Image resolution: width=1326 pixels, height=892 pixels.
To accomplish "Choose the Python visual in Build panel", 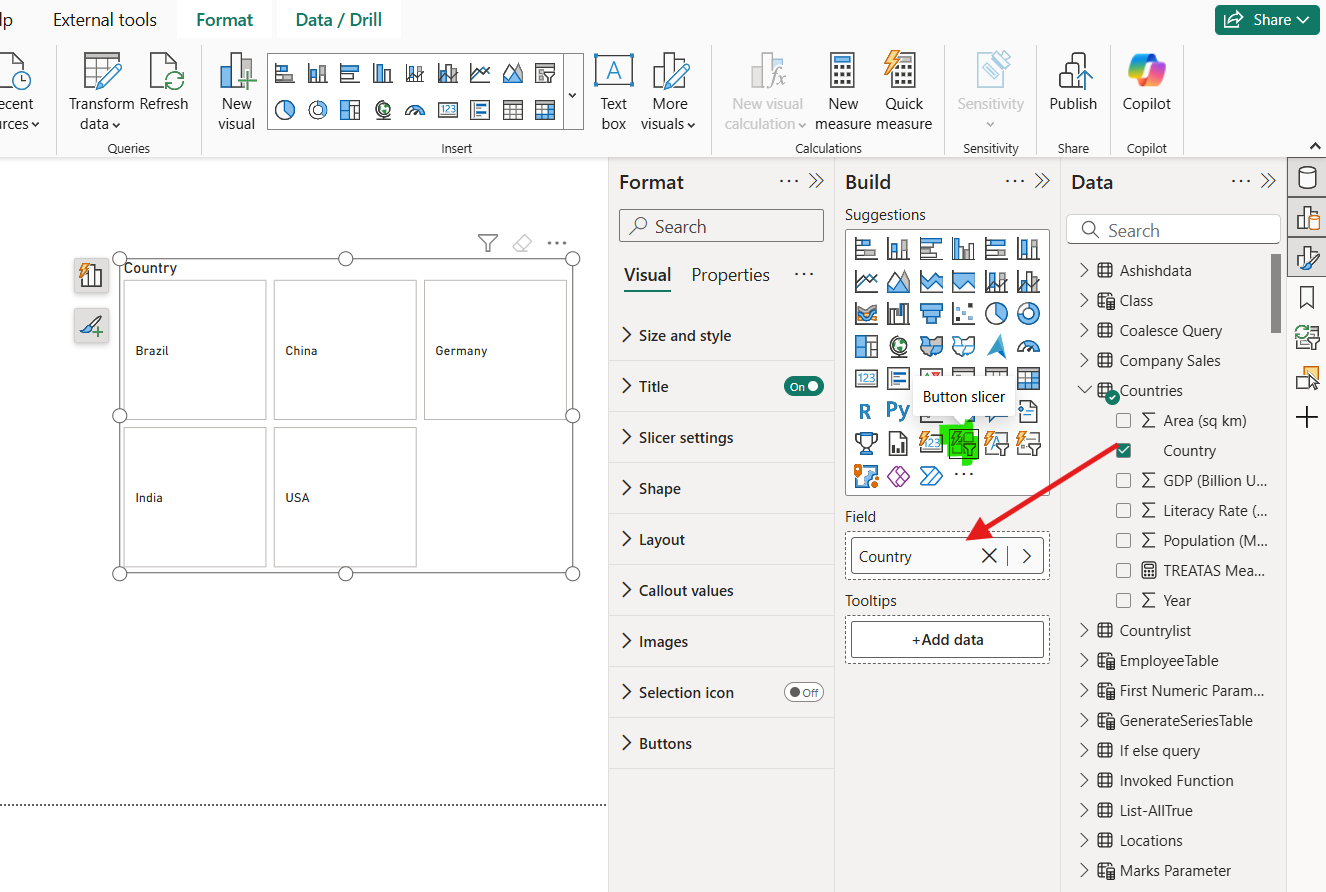I will click(x=898, y=410).
